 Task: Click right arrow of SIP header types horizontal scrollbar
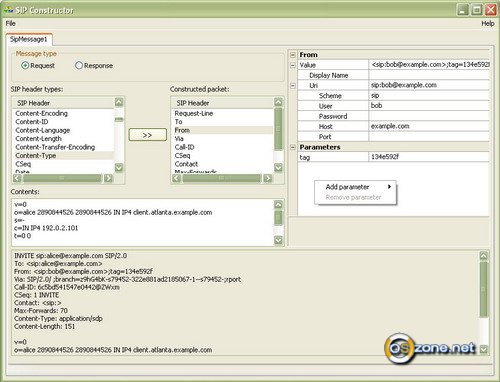[108, 178]
